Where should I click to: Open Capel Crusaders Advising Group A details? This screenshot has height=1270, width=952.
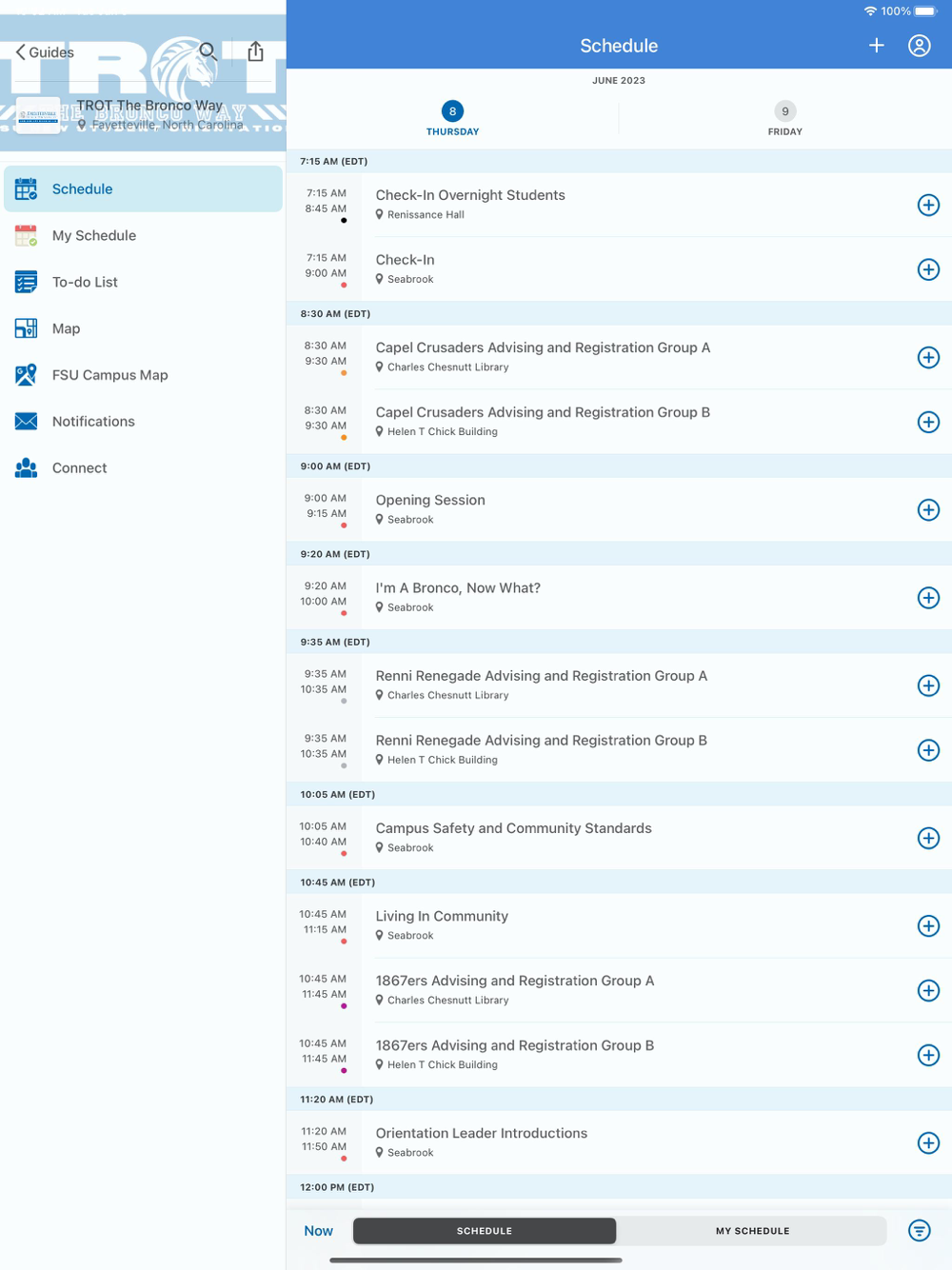[619, 357]
